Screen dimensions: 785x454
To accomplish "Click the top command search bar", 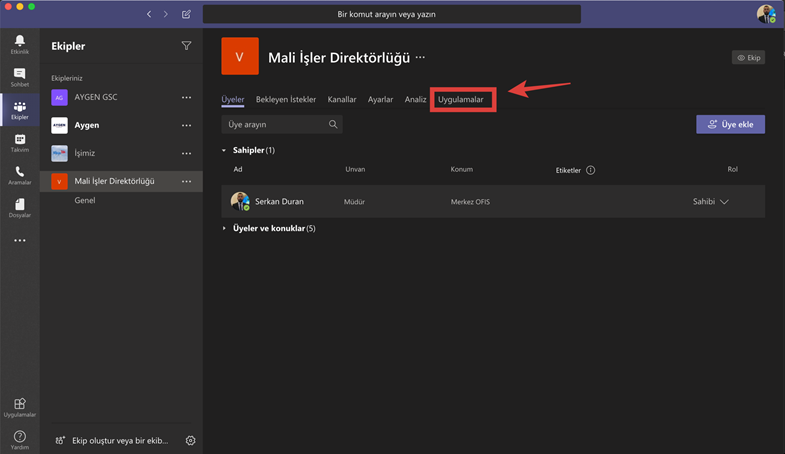I will [x=391, y=14].
